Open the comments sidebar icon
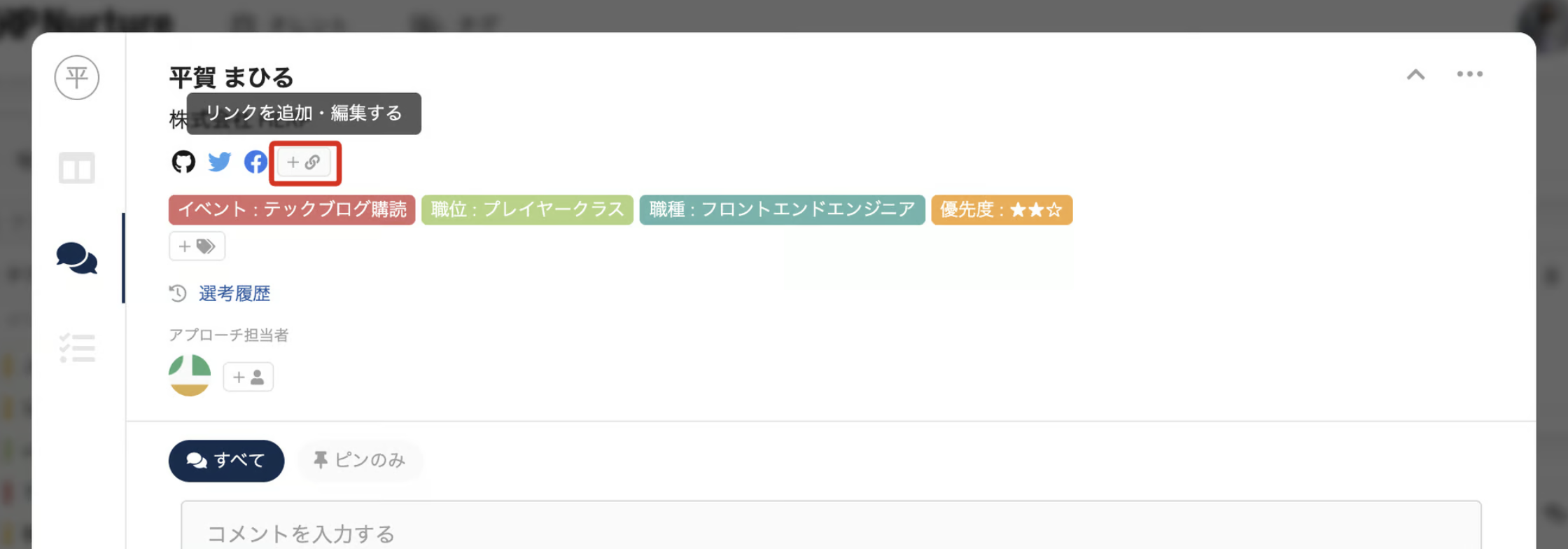The image size is (1568, 549). tap(76, 258)
